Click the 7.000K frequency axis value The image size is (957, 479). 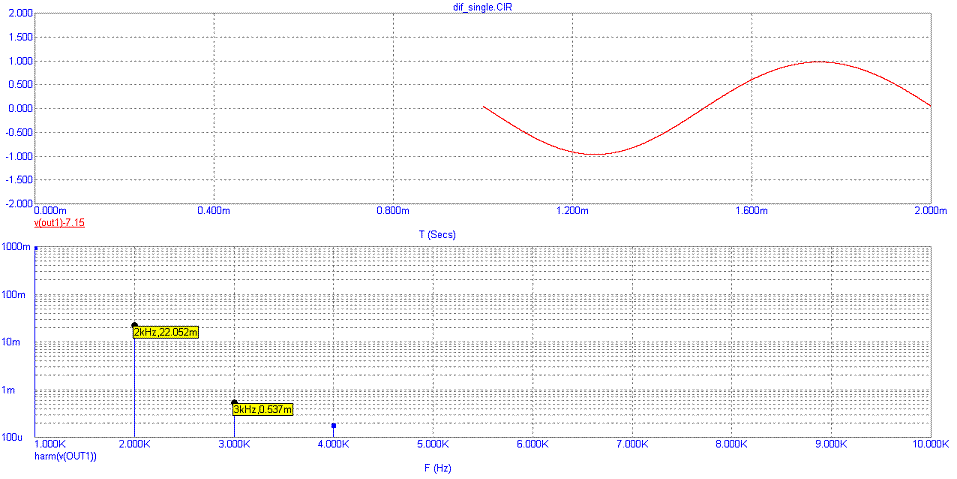pyautogui.click(x=632, y=444)
